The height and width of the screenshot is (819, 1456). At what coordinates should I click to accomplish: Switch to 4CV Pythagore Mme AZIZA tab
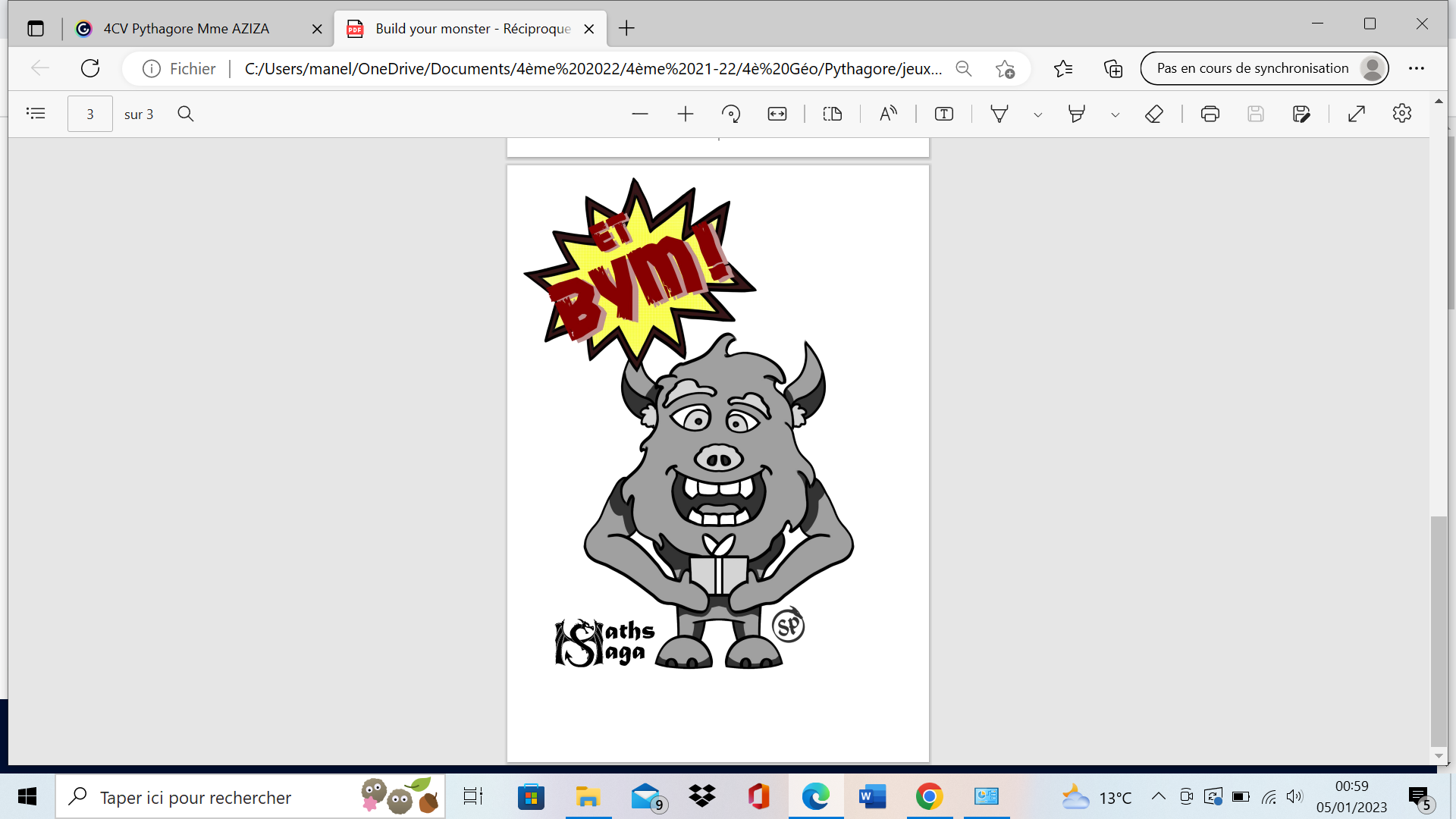click(x=186, y=29)
